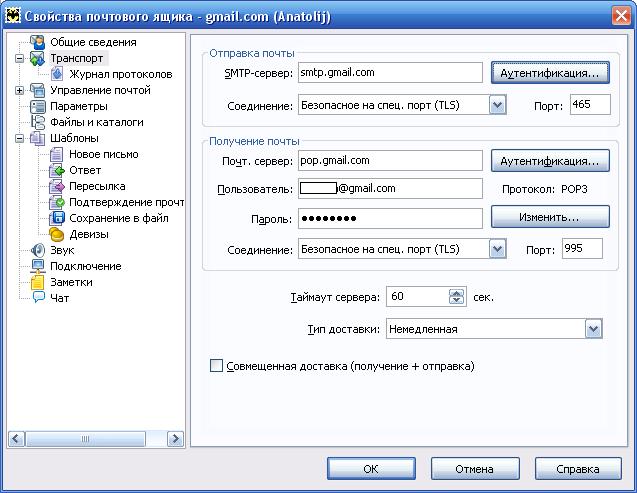Select Новое письмо template
This screenshot has height=493, width=637.
[x=104, y=154]
